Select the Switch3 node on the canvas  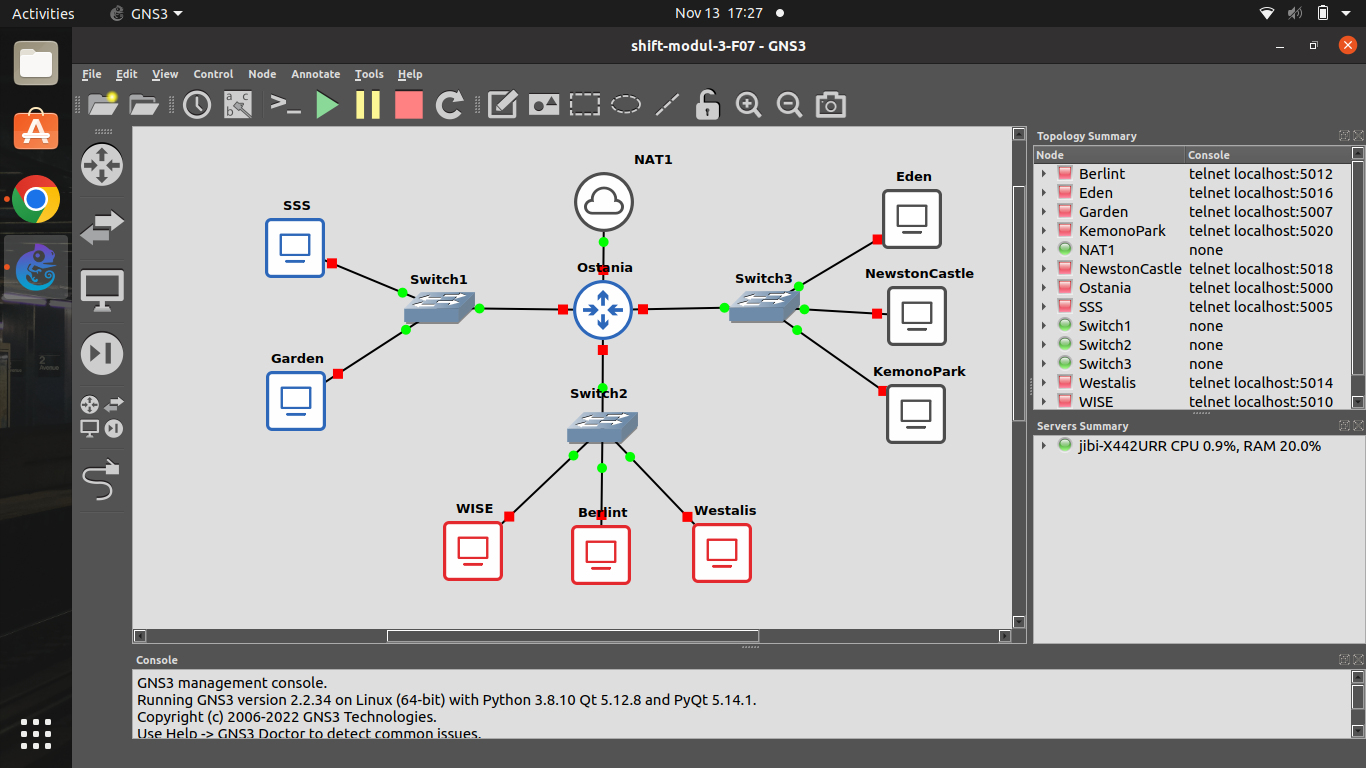point(764,307)
